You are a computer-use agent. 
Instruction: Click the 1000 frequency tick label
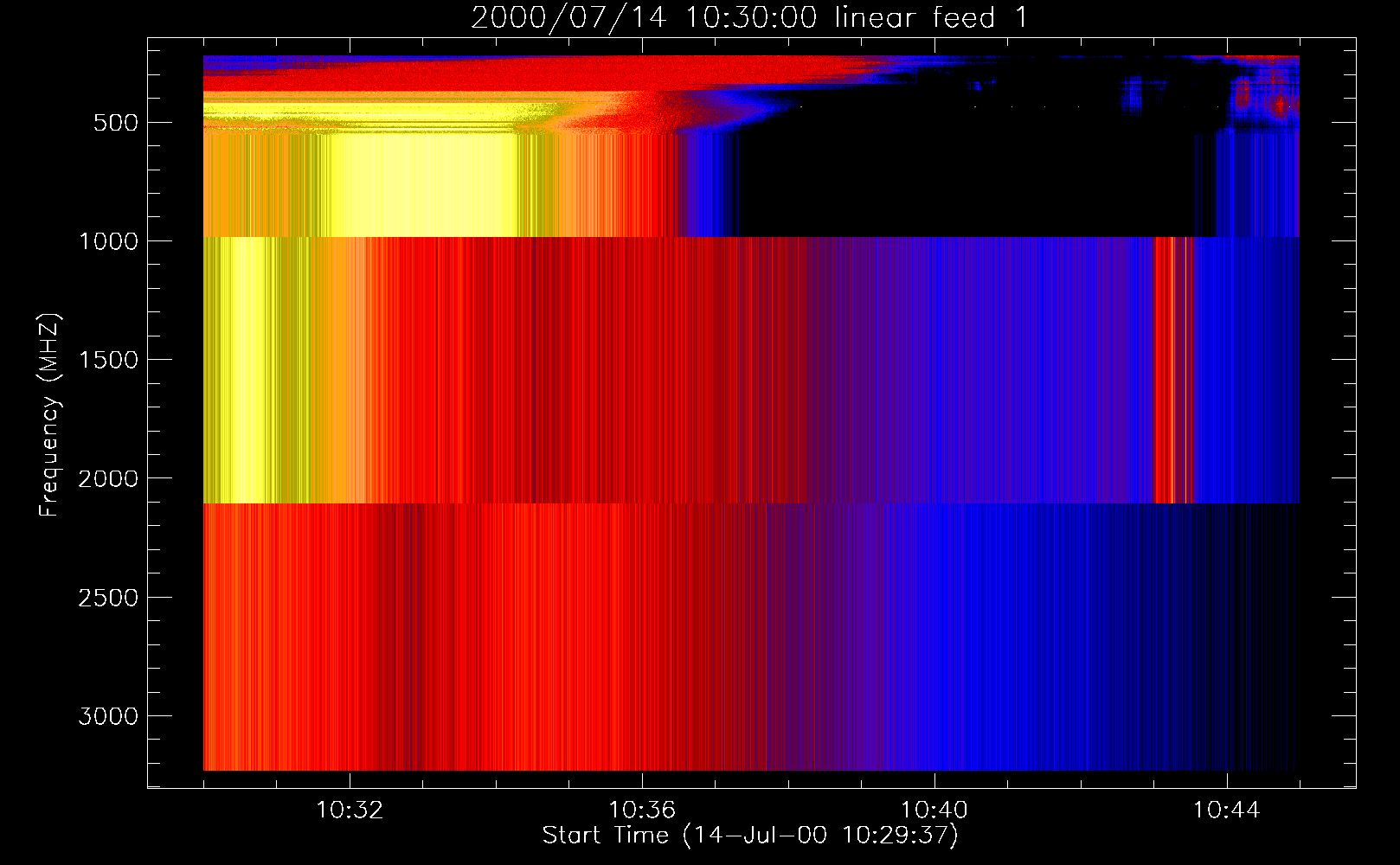point(108,241)
